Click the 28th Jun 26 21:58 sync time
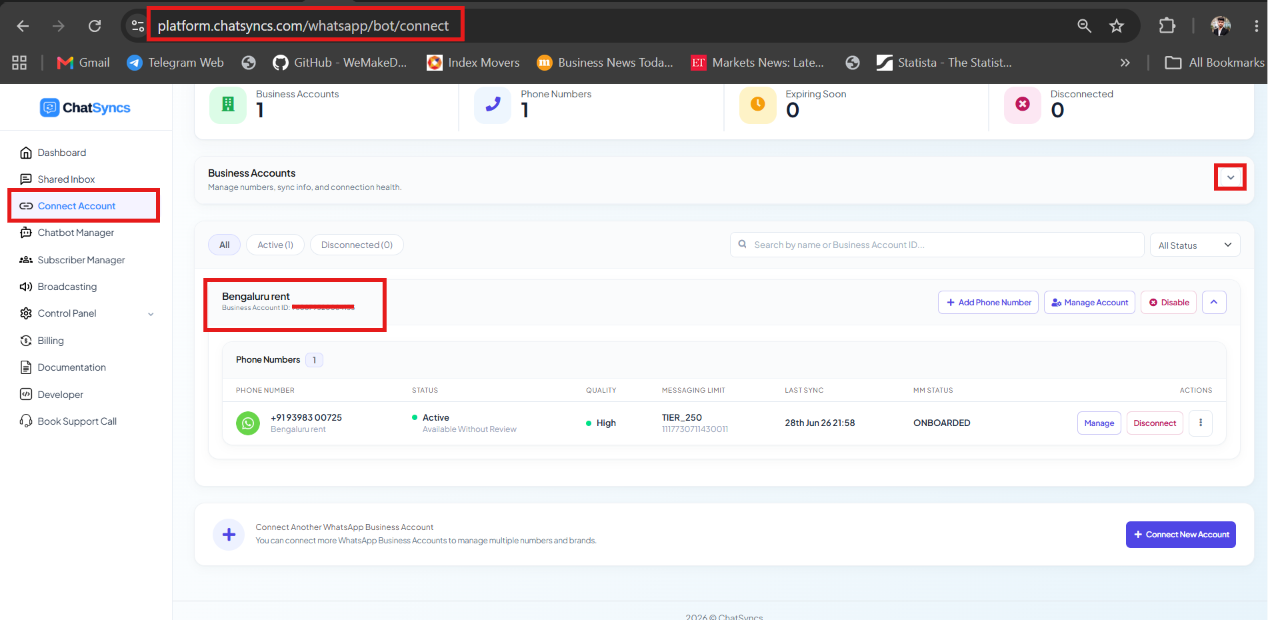Image resolution: width=1268 pixels, height=620 pixels. pos(820,423)
